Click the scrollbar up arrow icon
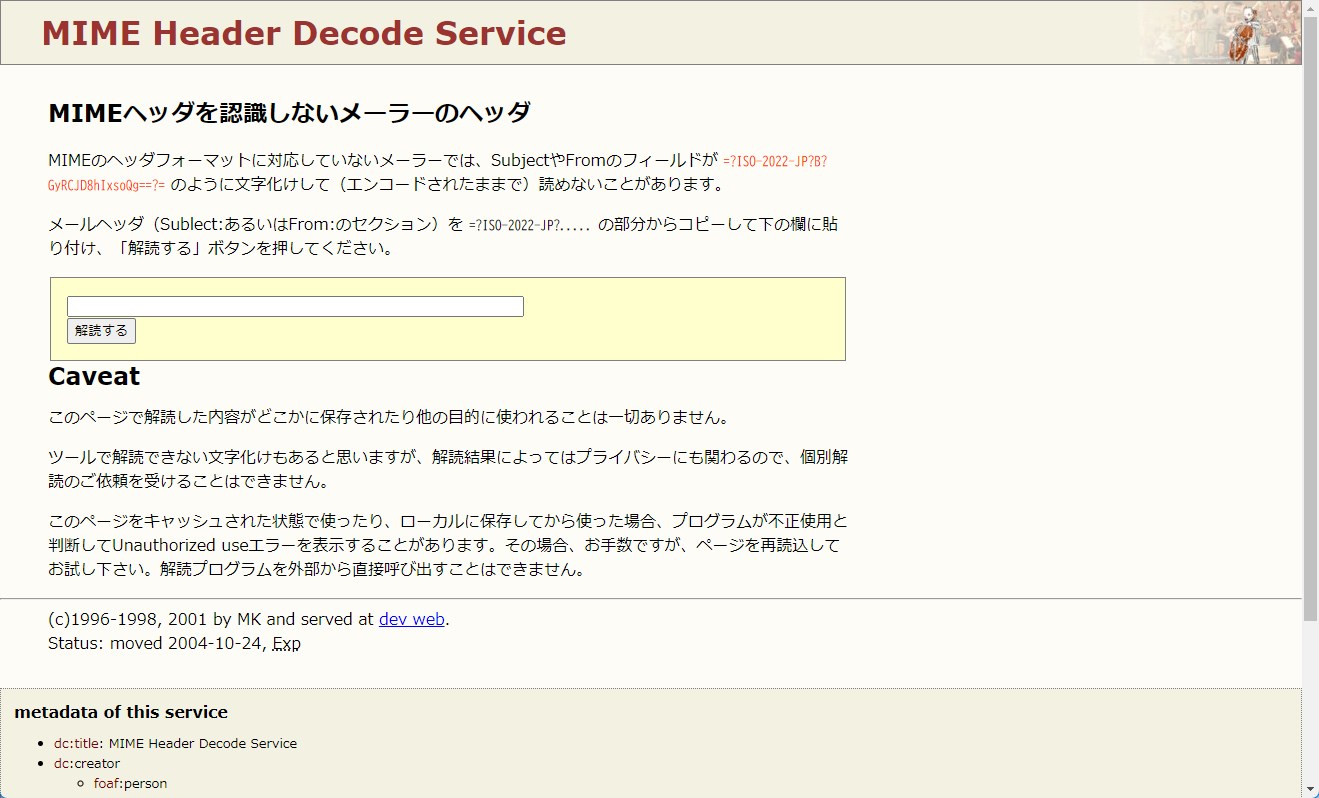This screenshot has height=798, width=1319. [x=1311, y=7]
